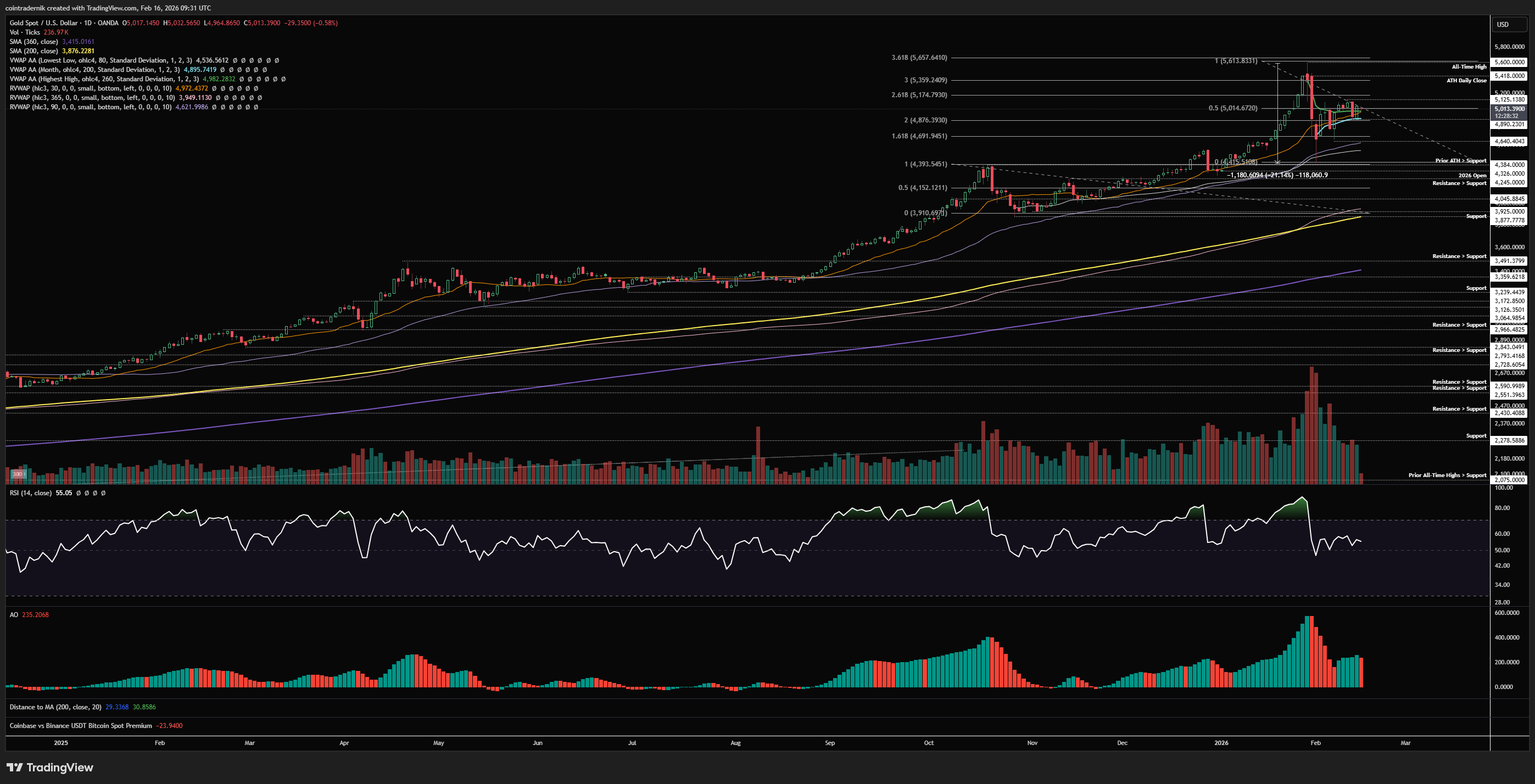Select VWAP AA Highest High indicator legend
1535x784 pixels.
point(104,79)
